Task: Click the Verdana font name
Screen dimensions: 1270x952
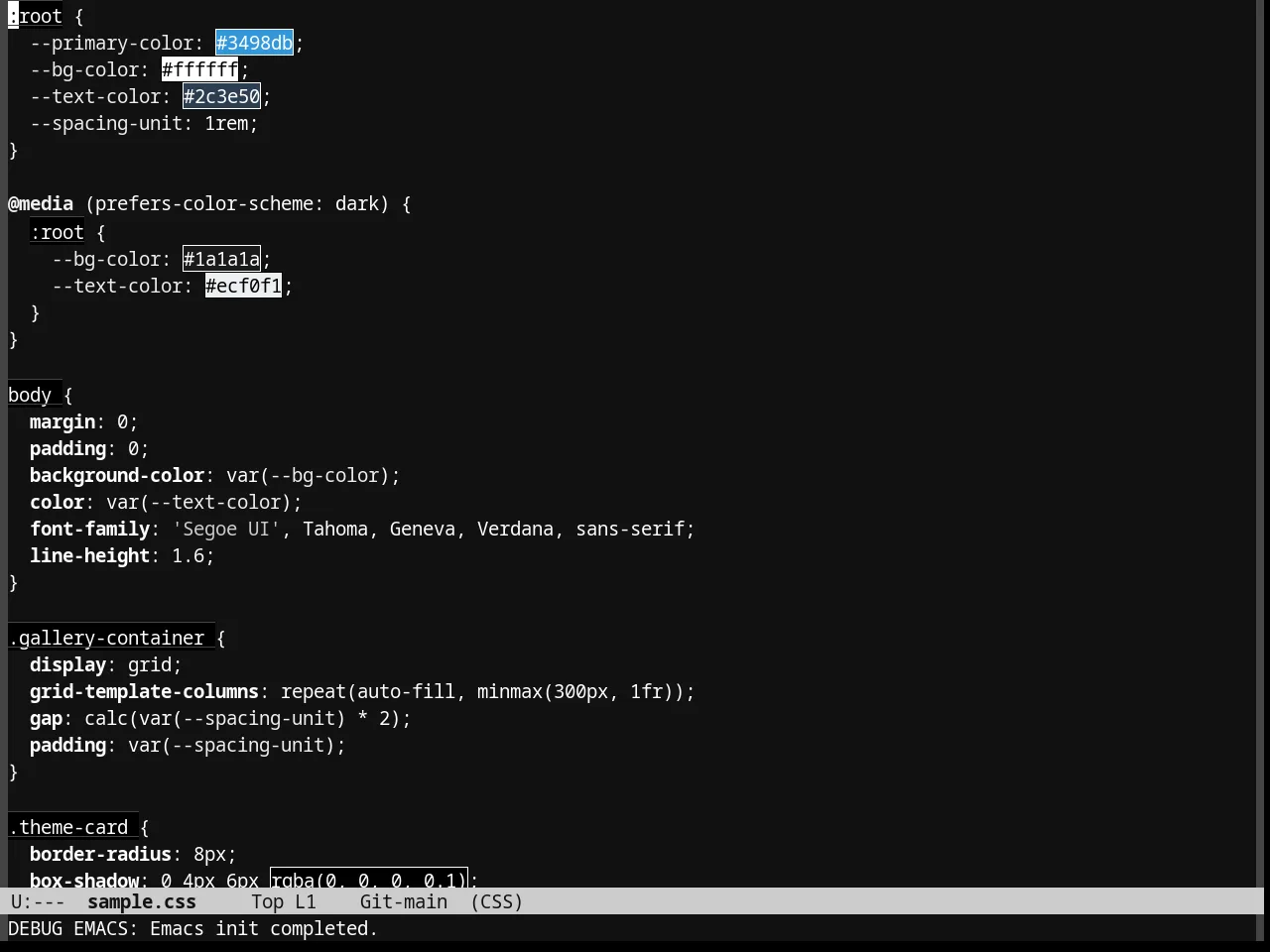Action: (515, 529)
